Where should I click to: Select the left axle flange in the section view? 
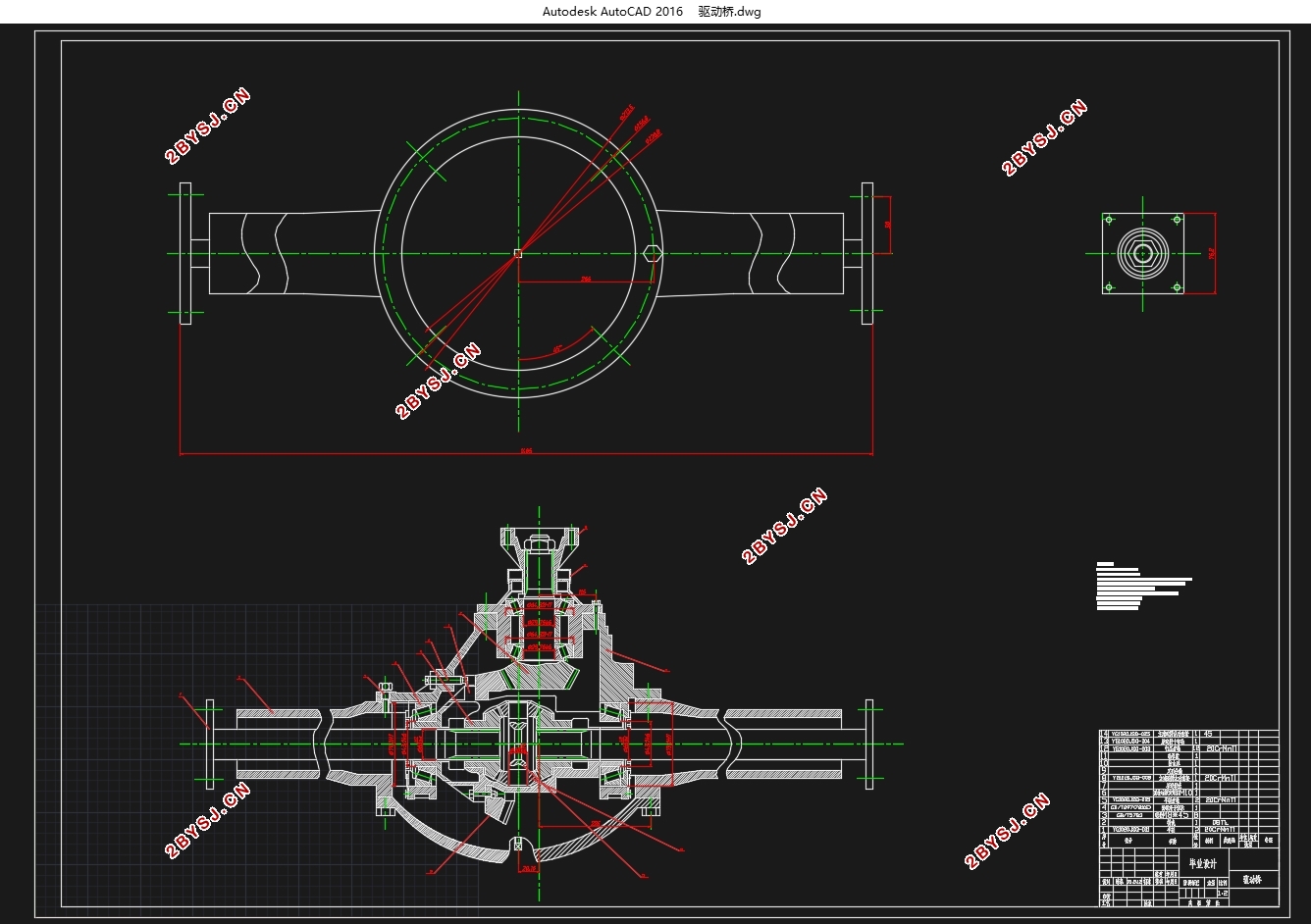(x=209, y=744)
